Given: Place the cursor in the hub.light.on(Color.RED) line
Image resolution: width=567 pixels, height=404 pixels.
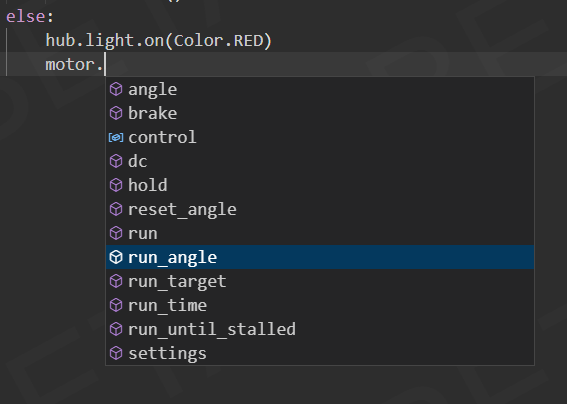Looking at the screenshot, I should click(x=158, y=40).
